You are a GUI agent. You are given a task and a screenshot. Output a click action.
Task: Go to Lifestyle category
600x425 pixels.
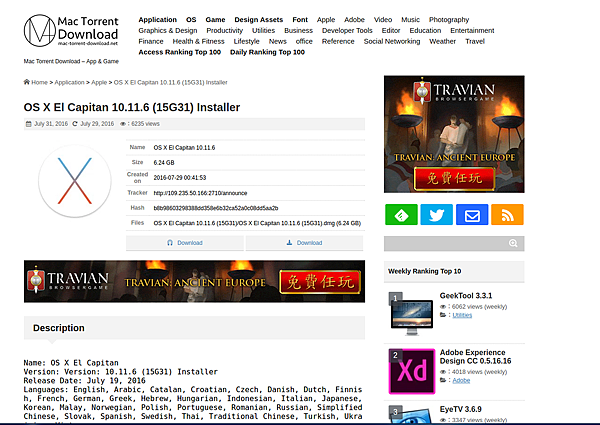[x=246, y=41]
